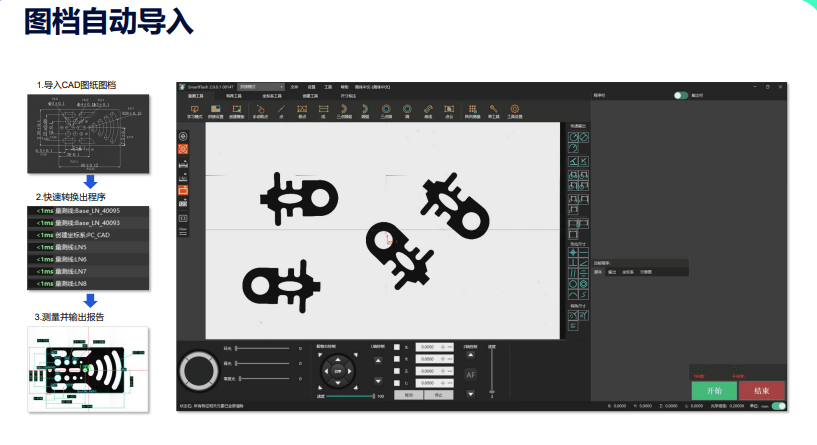This screenshot has height=445, width=817.
Task: Click the center stop button on direction pad
Action: pyautogui.click(x=338, y=371)
